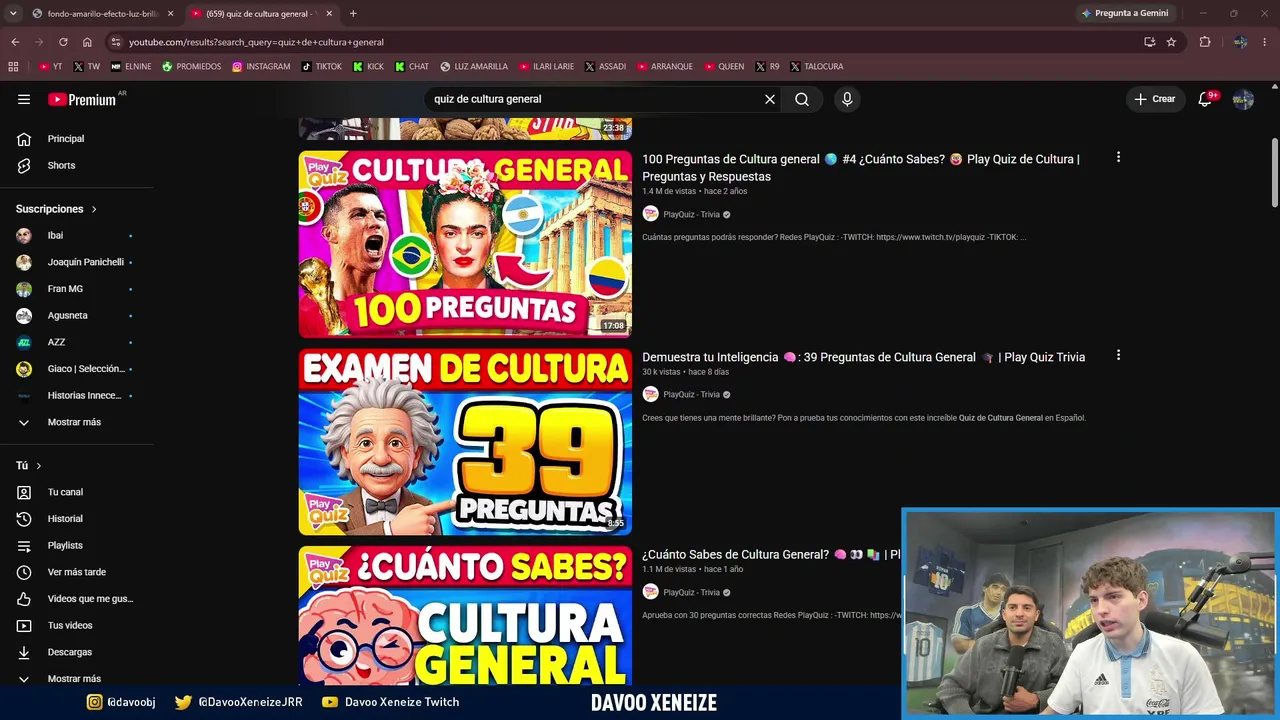
Task: Click the Crear button
Action: pyautogui.click(x=1154, y=99)
